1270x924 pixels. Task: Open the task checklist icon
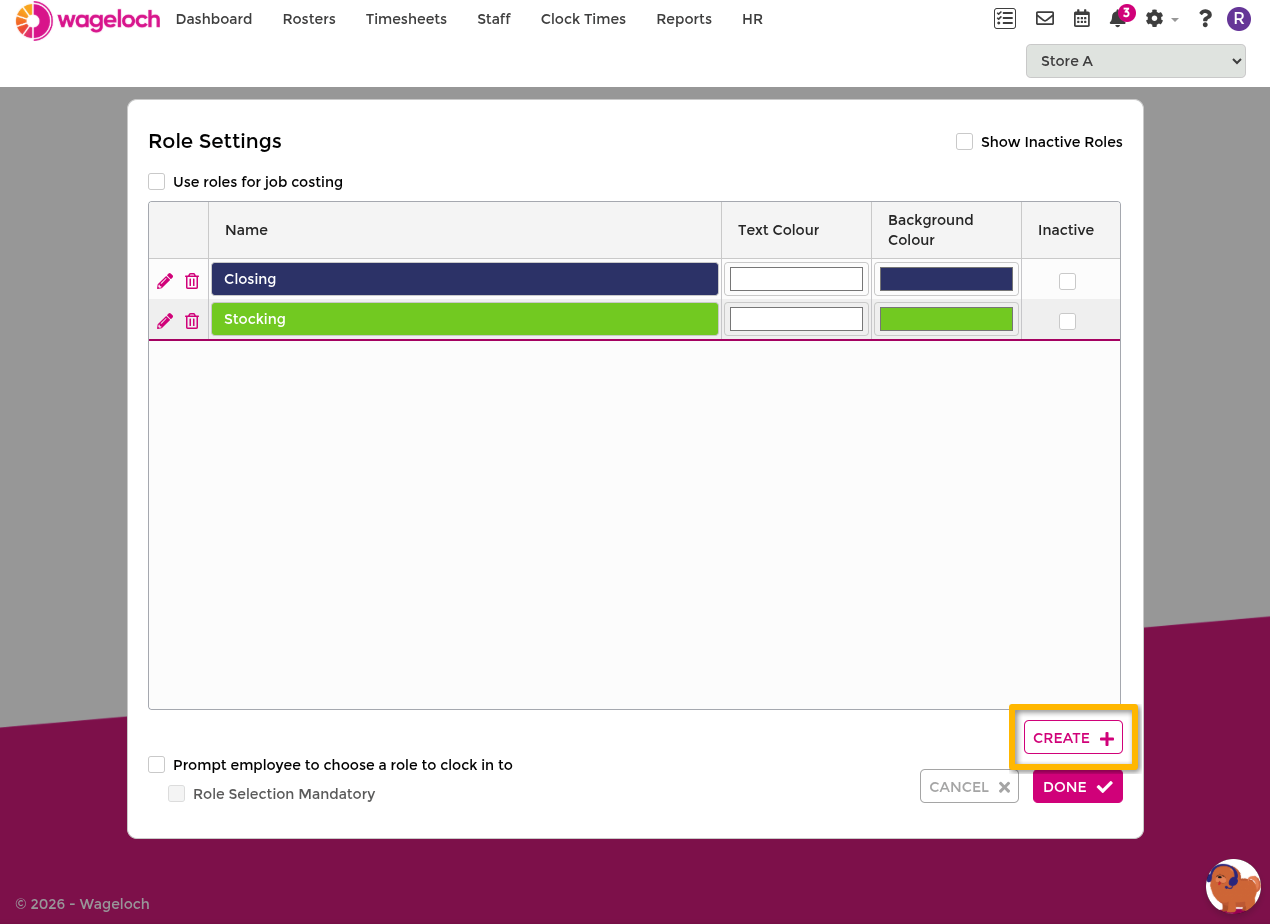click(1005, 18)
